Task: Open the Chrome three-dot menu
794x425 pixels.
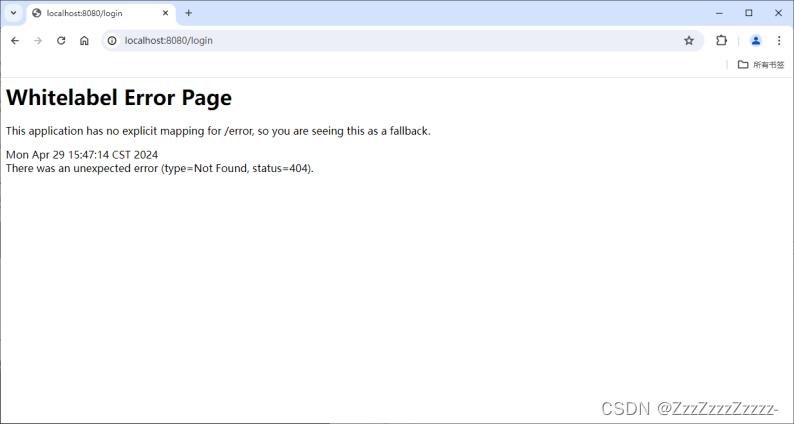Action: (779, 41)
